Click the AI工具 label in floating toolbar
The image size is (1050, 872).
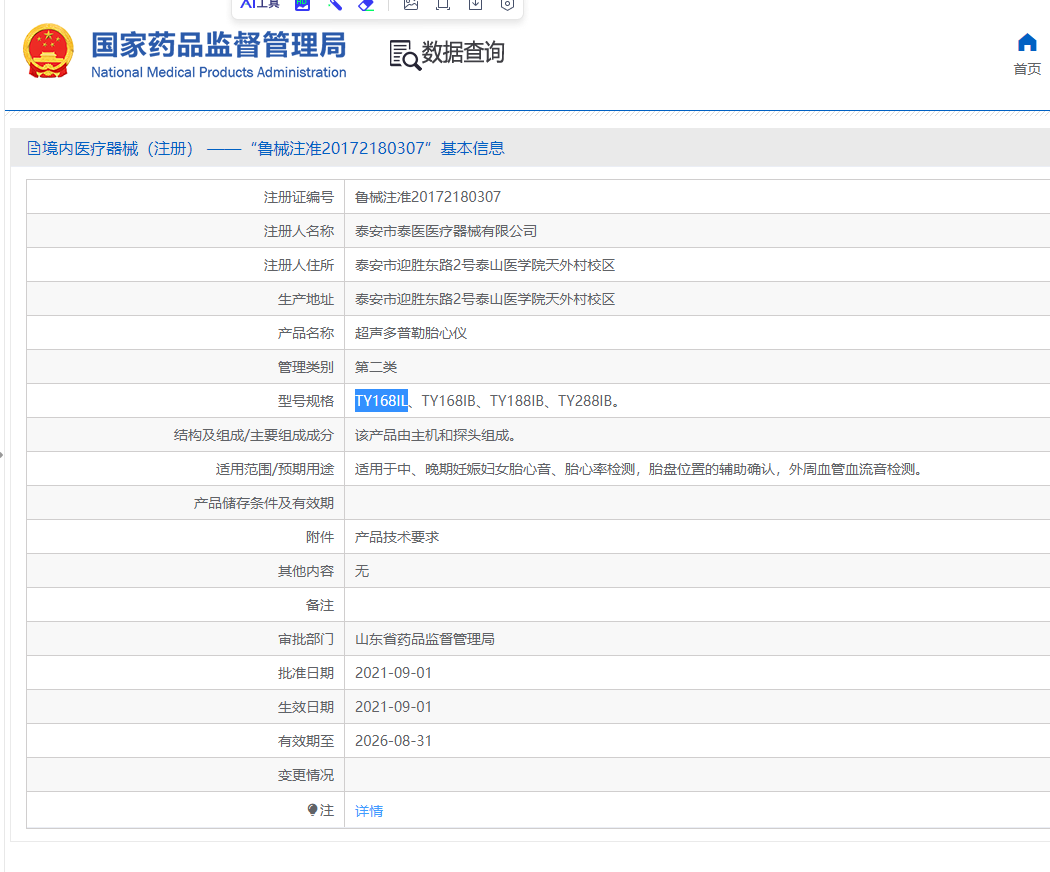[260, 4]
